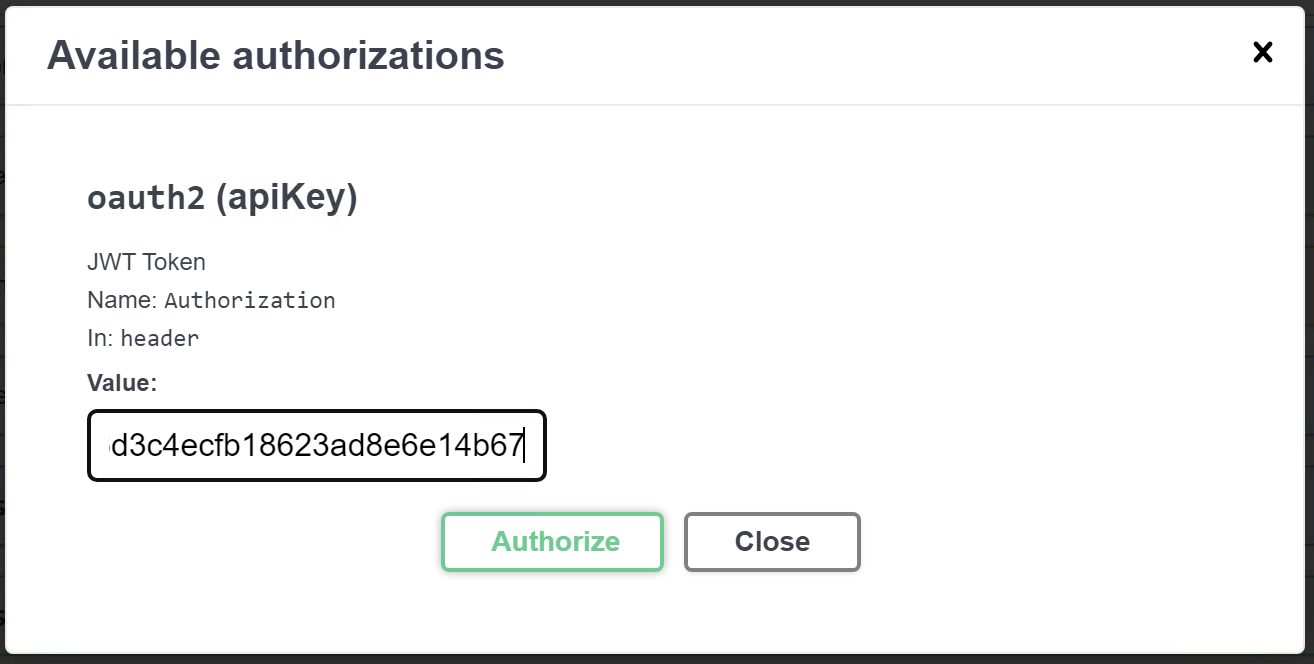Click the JWT Token description text

(145, 262)
